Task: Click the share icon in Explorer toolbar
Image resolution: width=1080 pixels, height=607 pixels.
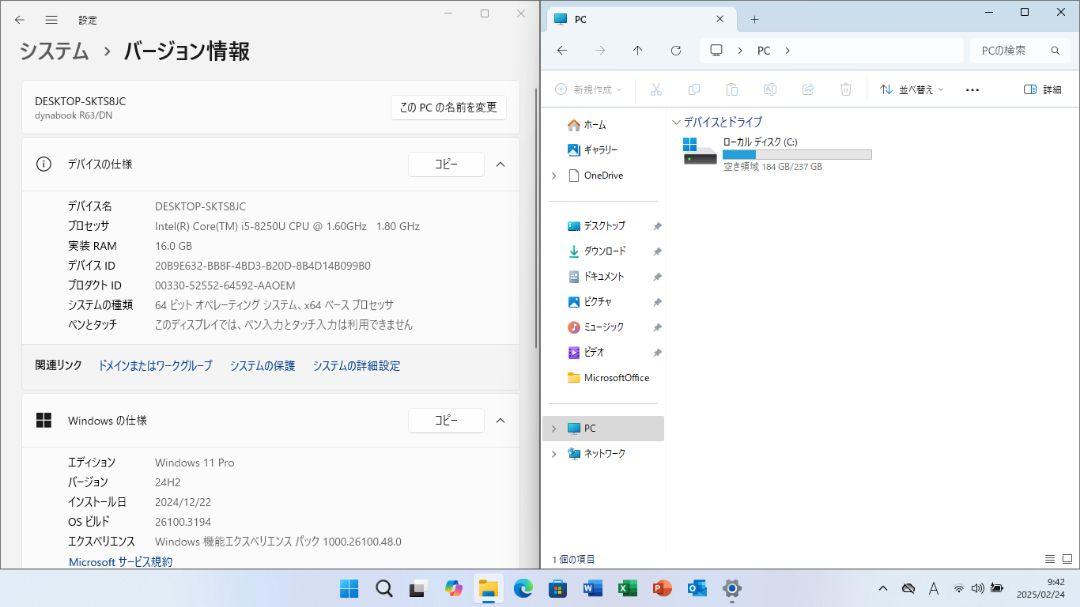Action: pyautogui.click(x=808, y=90)
